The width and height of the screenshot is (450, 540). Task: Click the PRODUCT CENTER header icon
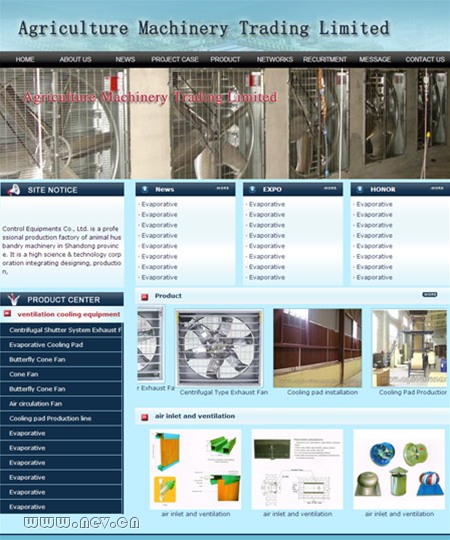13,299
